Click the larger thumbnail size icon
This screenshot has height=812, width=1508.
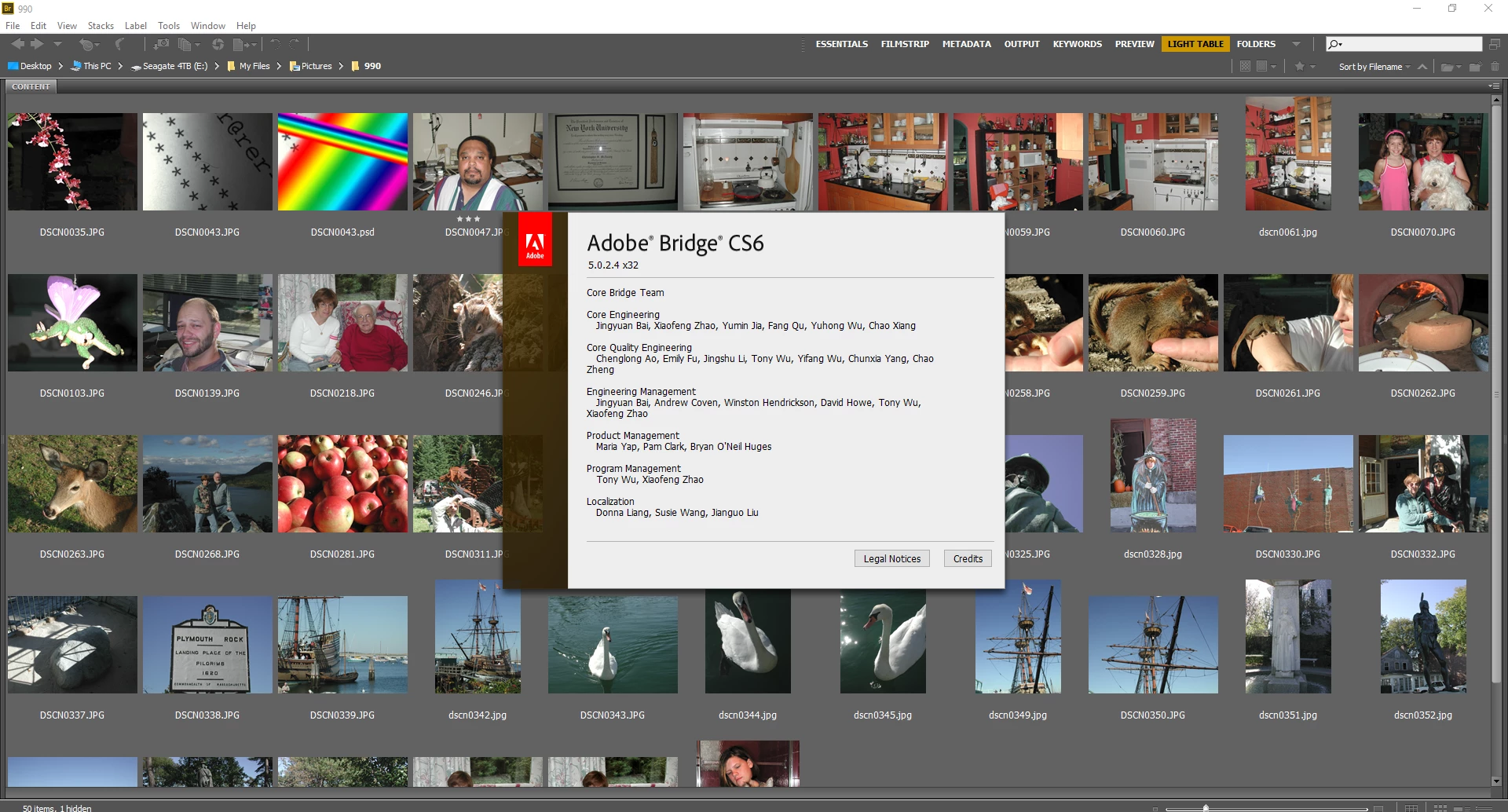tap(1378, 808)
